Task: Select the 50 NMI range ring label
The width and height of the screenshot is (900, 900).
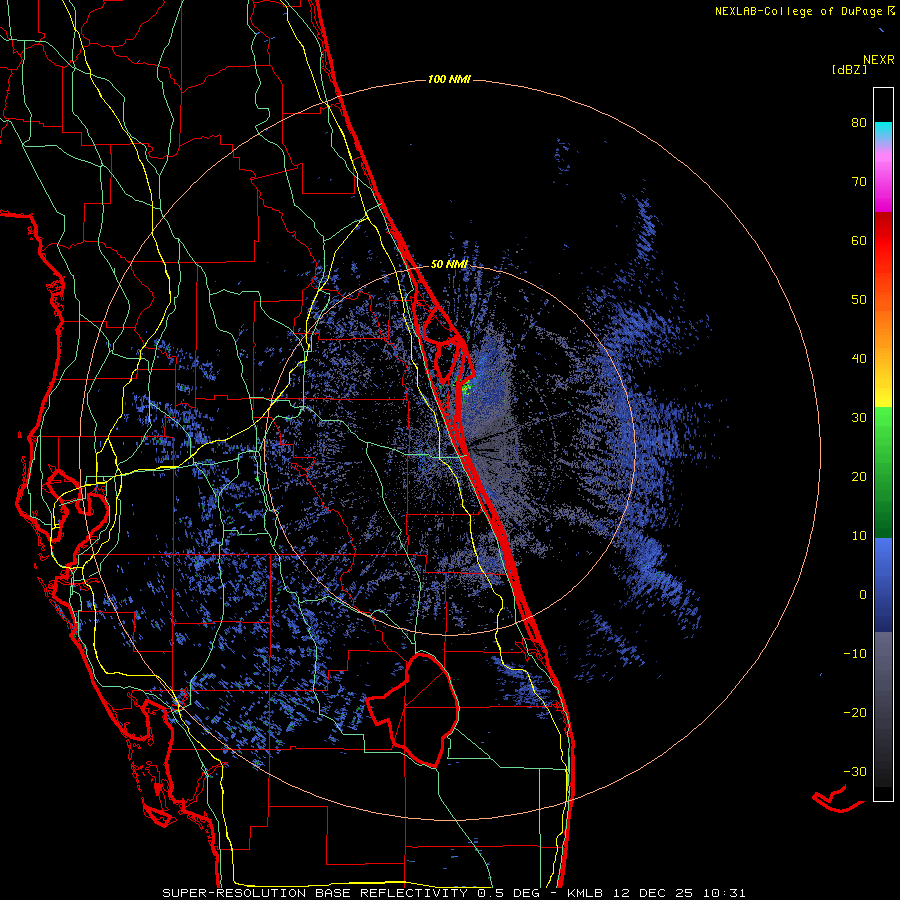Action: click(449, 264)
